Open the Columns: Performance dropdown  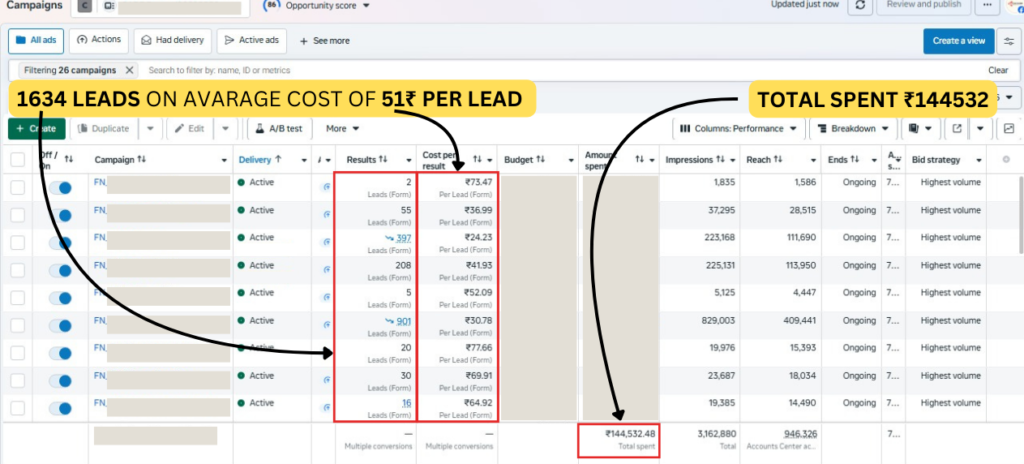coord(738,129)
